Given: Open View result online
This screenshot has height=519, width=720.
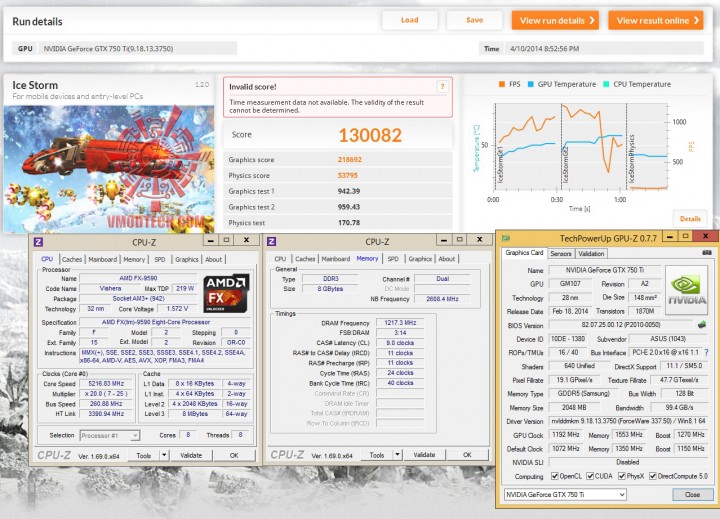Looking at the screenshot, I should click(656, 20).
